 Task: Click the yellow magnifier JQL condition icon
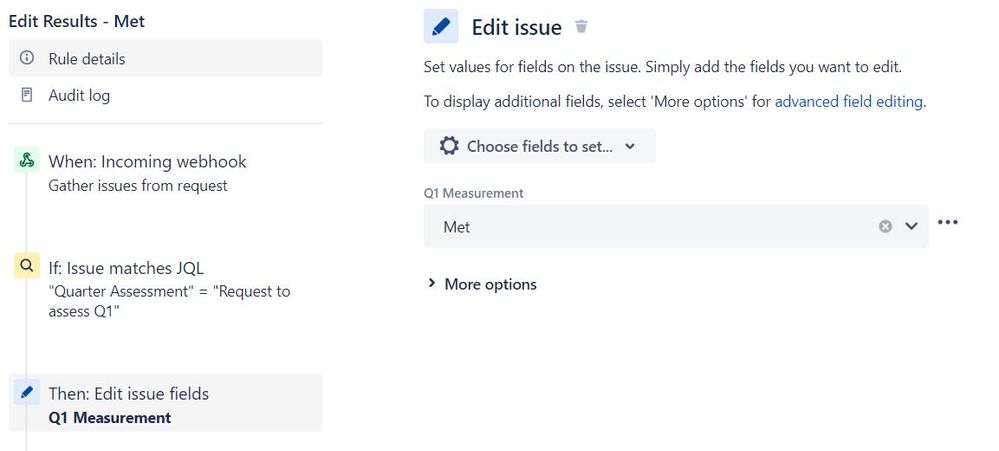(x=27, y=266)
